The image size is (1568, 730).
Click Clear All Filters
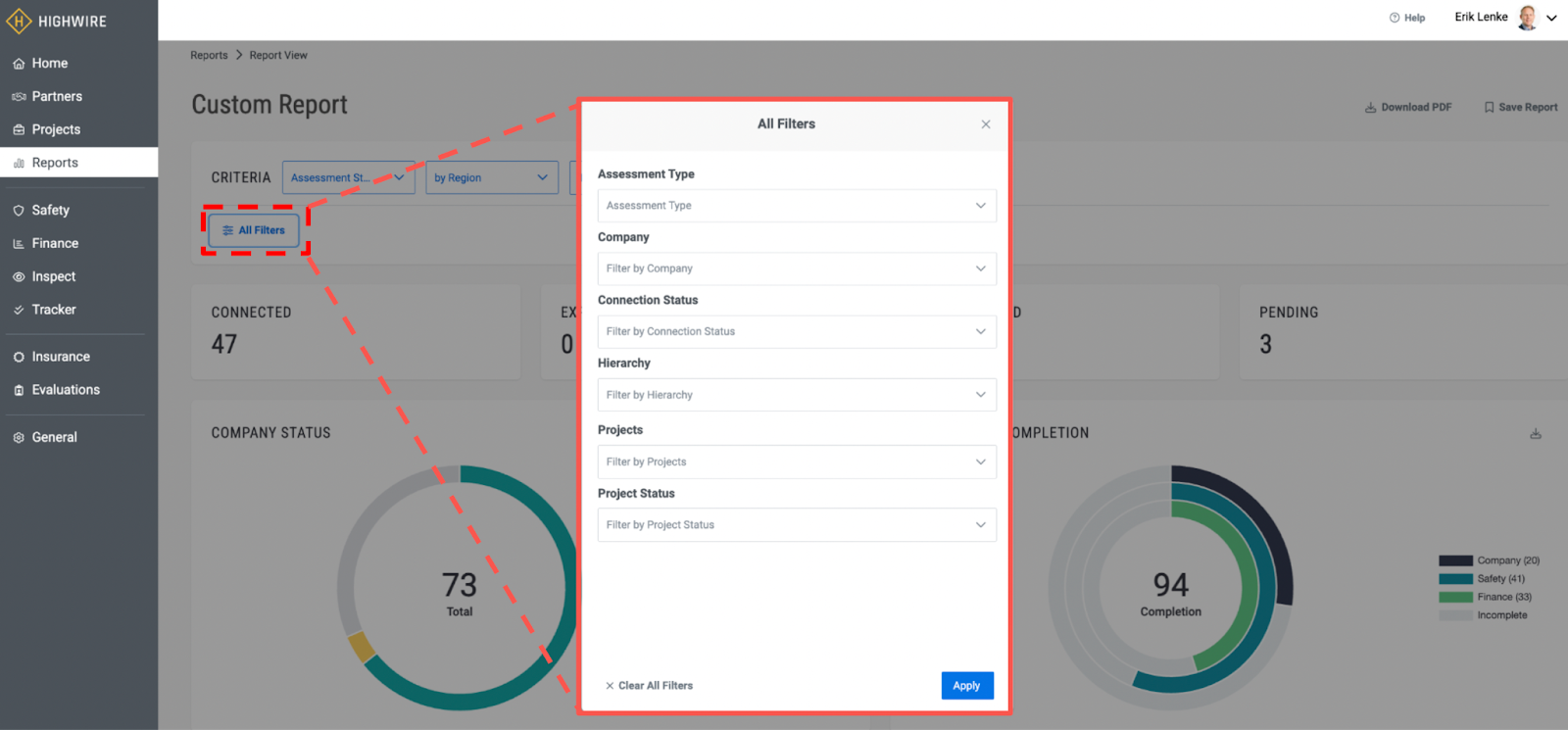(650, 686)
